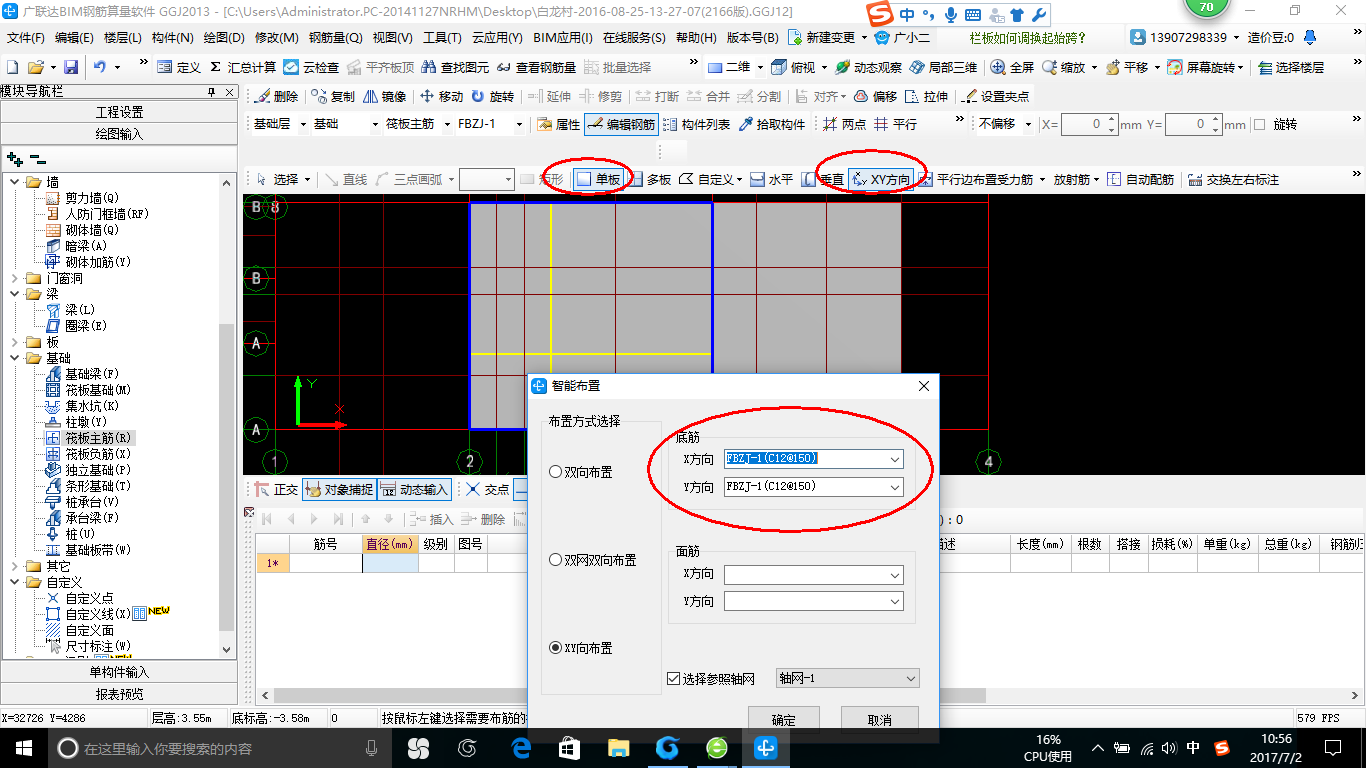The width and height of the screenshot is (1366, 768).
Task: Select the 复制 copy tool
Action: coord(333,96)
